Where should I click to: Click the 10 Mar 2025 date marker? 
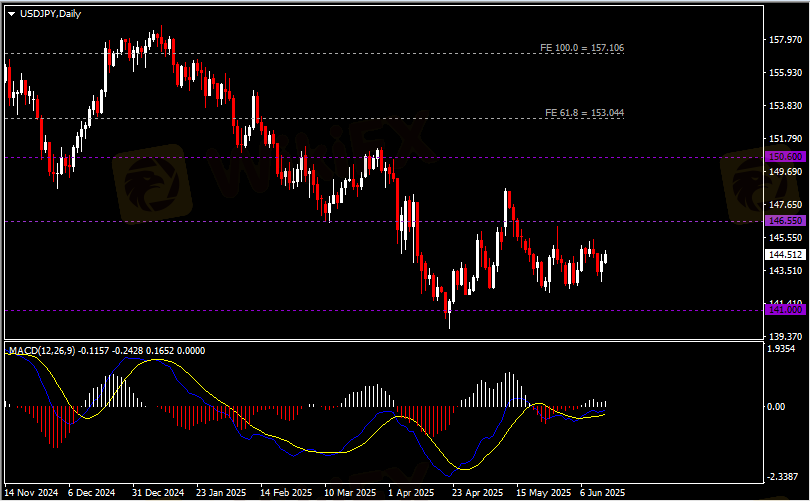tap(350, 492)
